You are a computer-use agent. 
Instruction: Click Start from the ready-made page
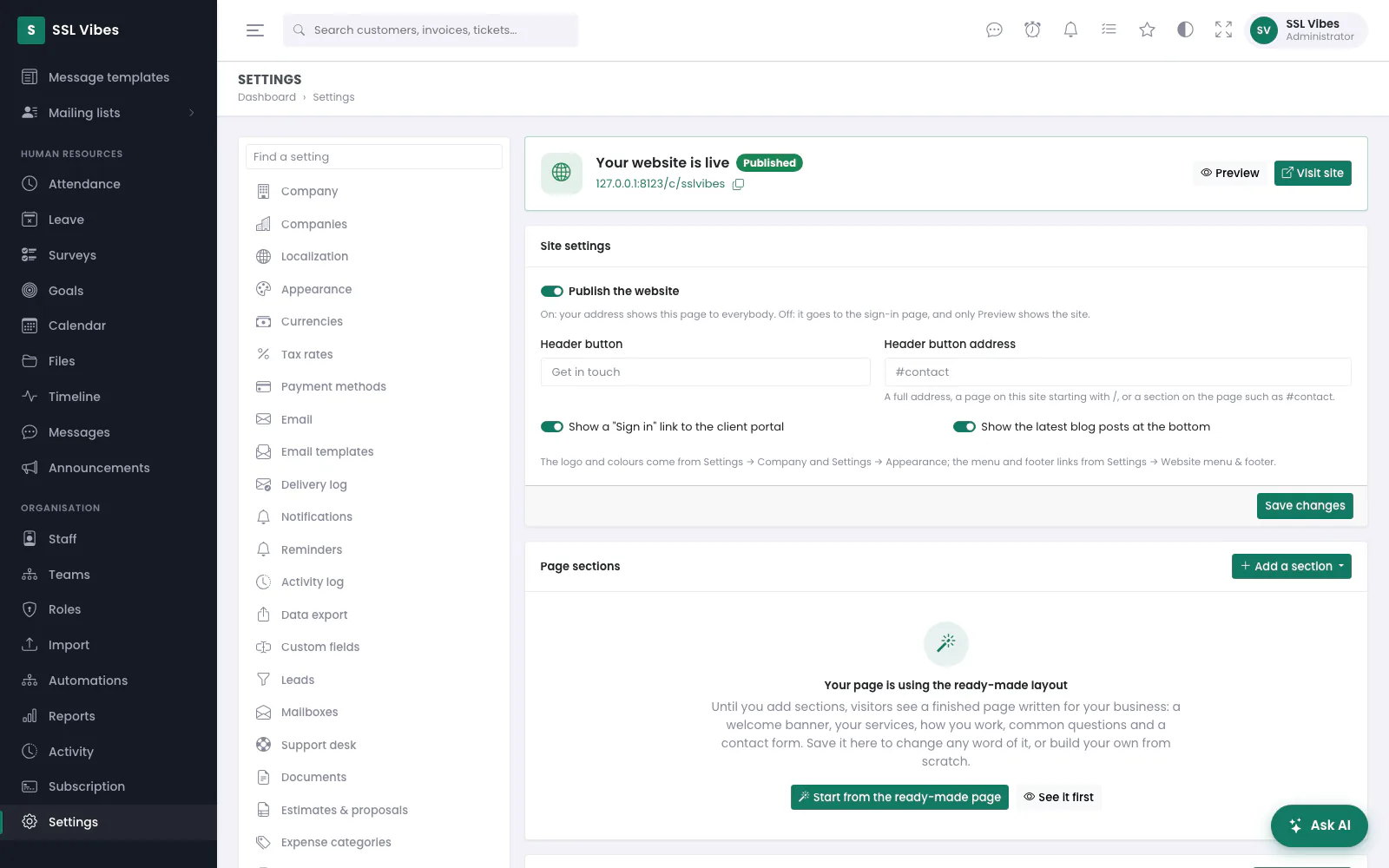(899, 798)
